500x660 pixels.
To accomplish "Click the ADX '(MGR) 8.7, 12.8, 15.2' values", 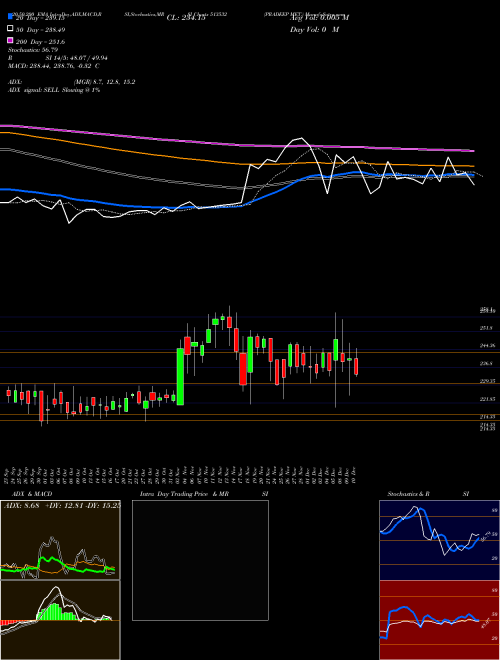I will 104,82.
